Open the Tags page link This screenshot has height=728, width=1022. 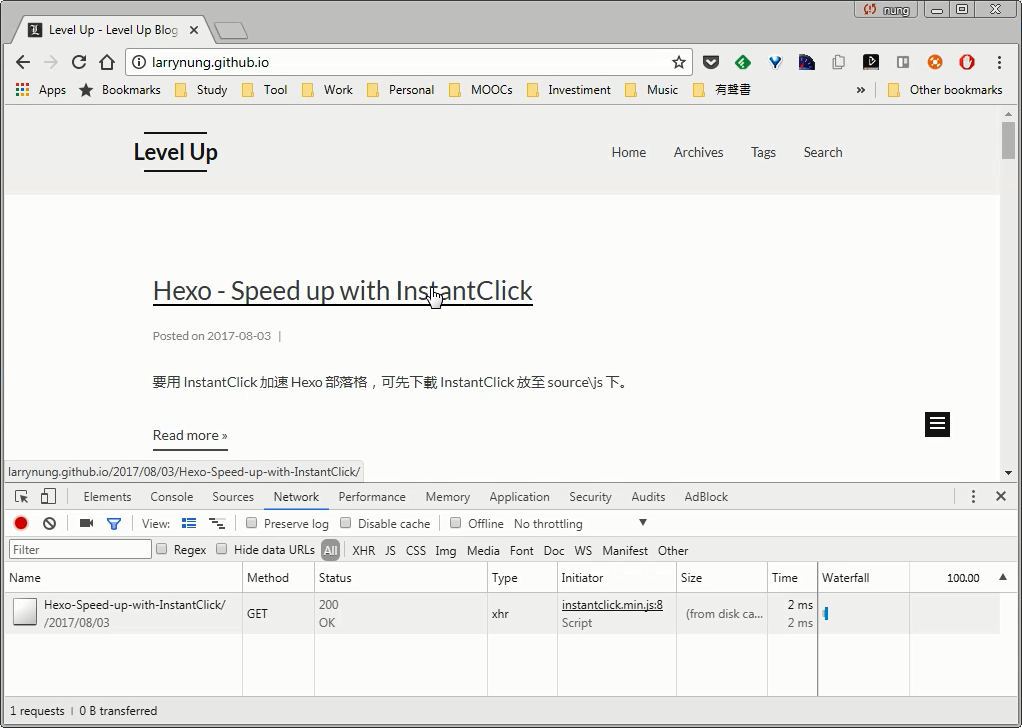coord(763,153)
